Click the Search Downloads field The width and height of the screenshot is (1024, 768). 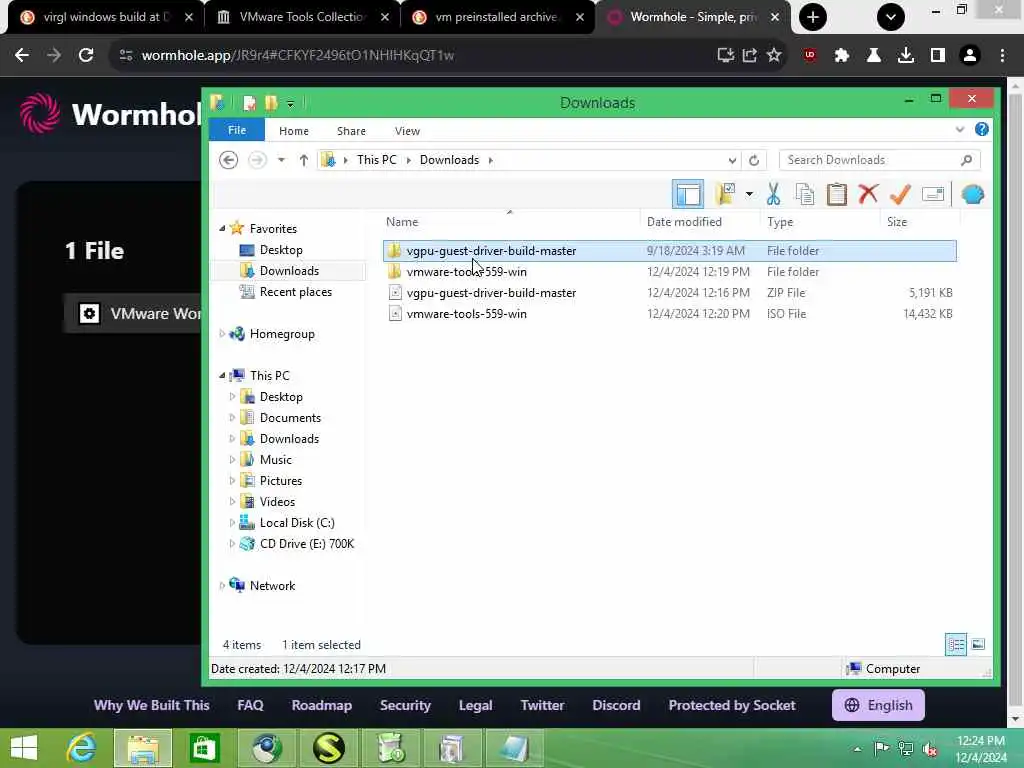click(879, 160)
